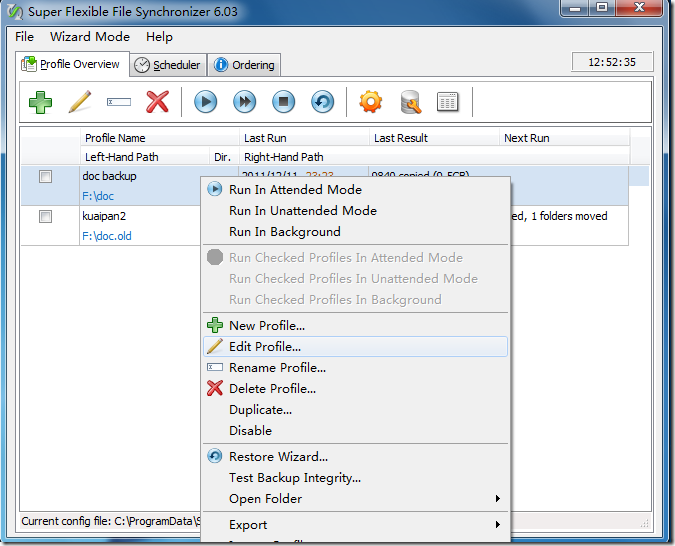This screenshot has height=546, width=675.
Task: Switch to the Ordering tab
Action: (245, 65)
